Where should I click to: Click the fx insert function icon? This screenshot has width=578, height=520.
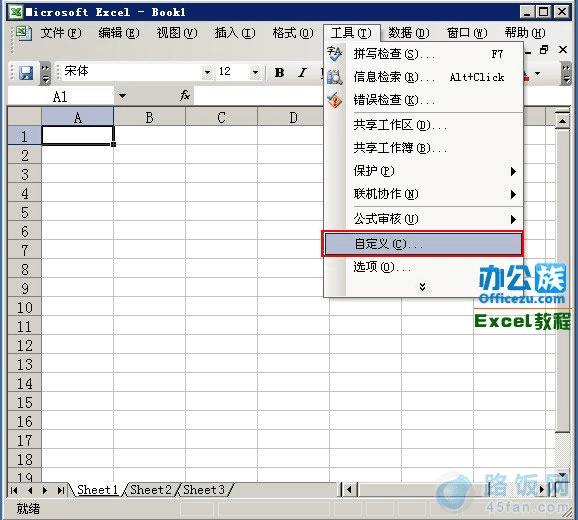[x=185, y=96]
